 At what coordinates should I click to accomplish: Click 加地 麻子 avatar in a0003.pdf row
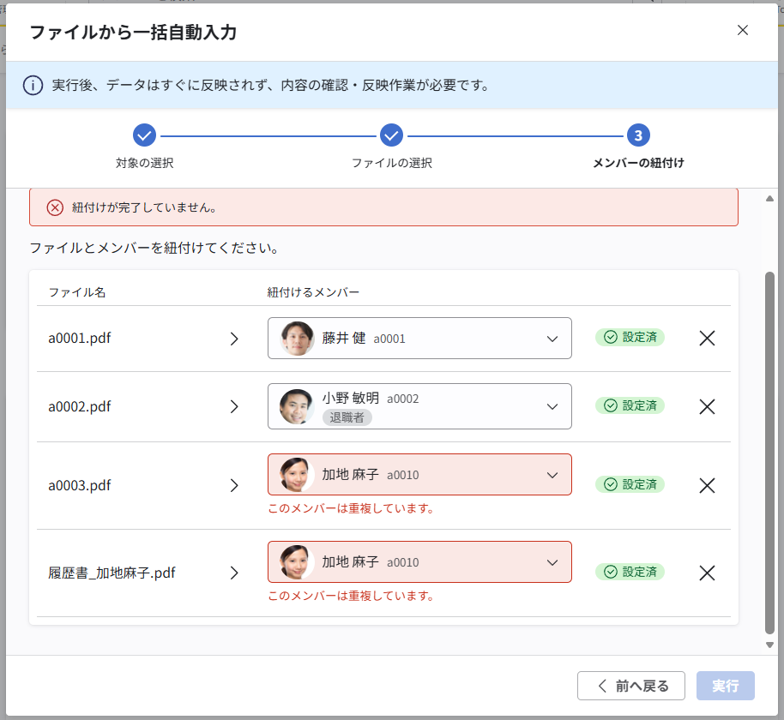click(296, 474)
